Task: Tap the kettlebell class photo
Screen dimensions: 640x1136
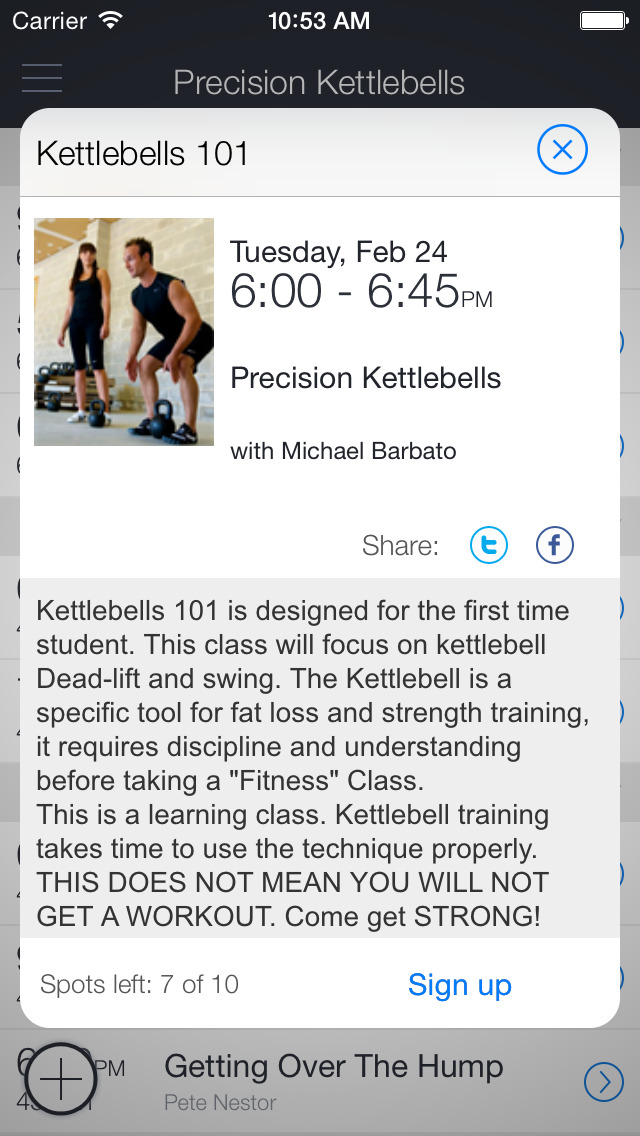Action: coord(124,332)
